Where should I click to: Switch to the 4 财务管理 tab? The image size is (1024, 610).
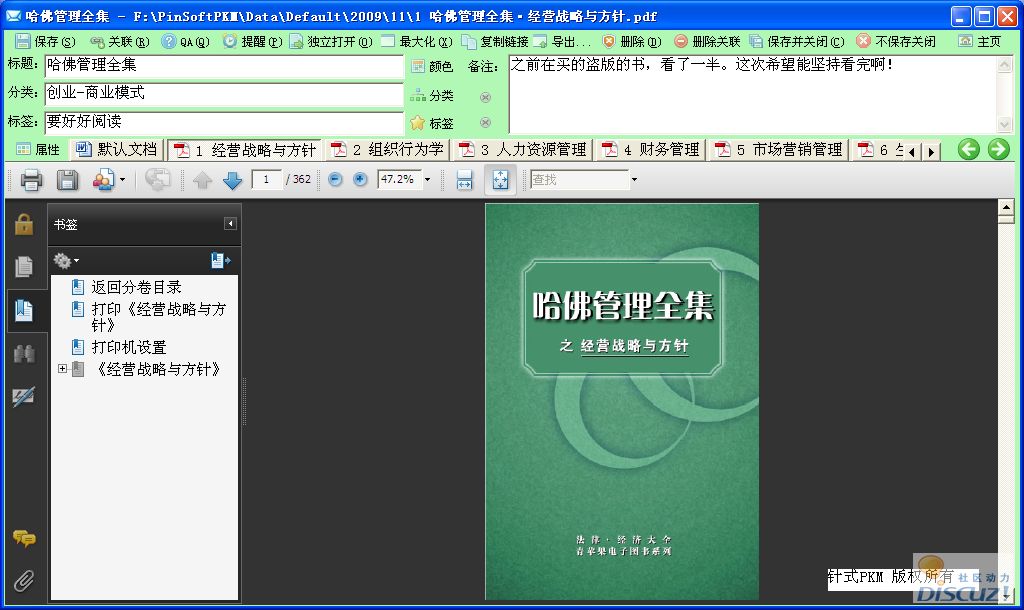coord(651,150)
